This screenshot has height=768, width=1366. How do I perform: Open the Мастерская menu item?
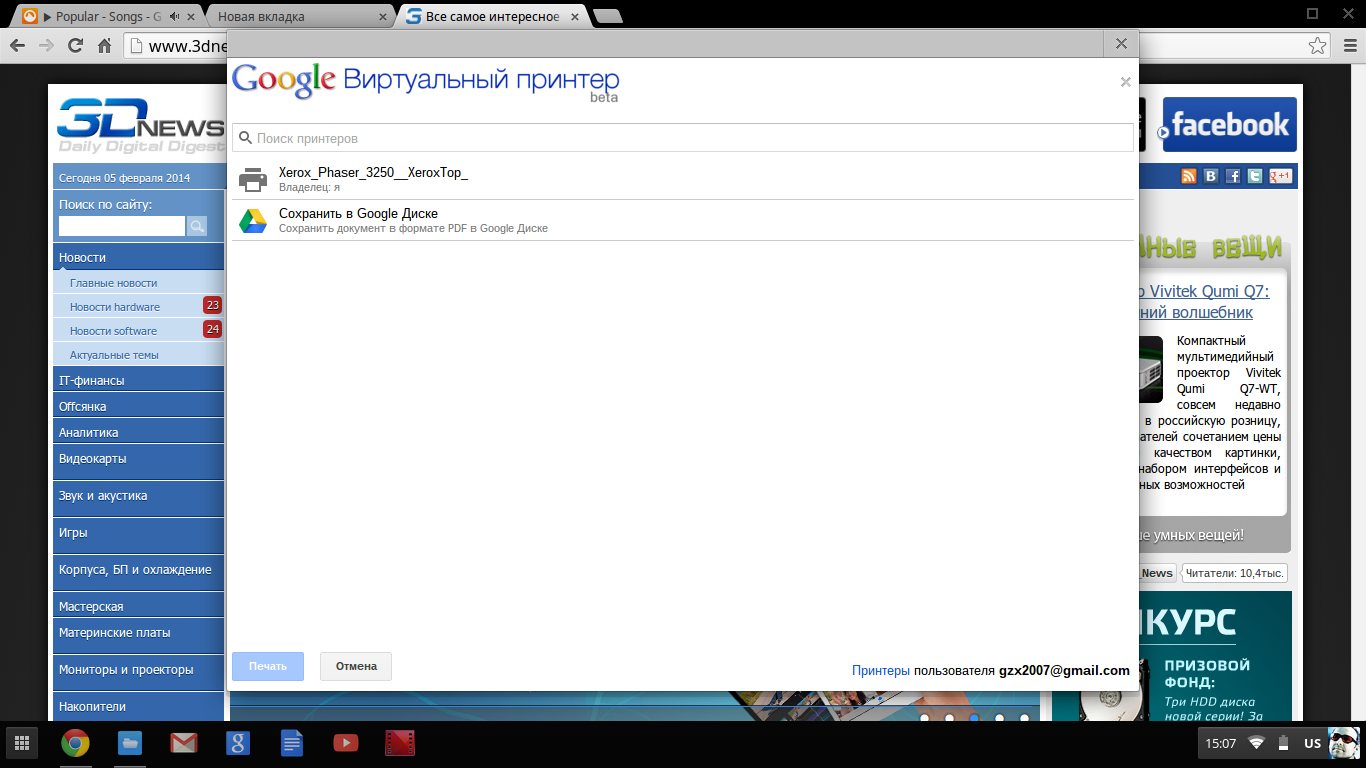click(x=138, y=606)
